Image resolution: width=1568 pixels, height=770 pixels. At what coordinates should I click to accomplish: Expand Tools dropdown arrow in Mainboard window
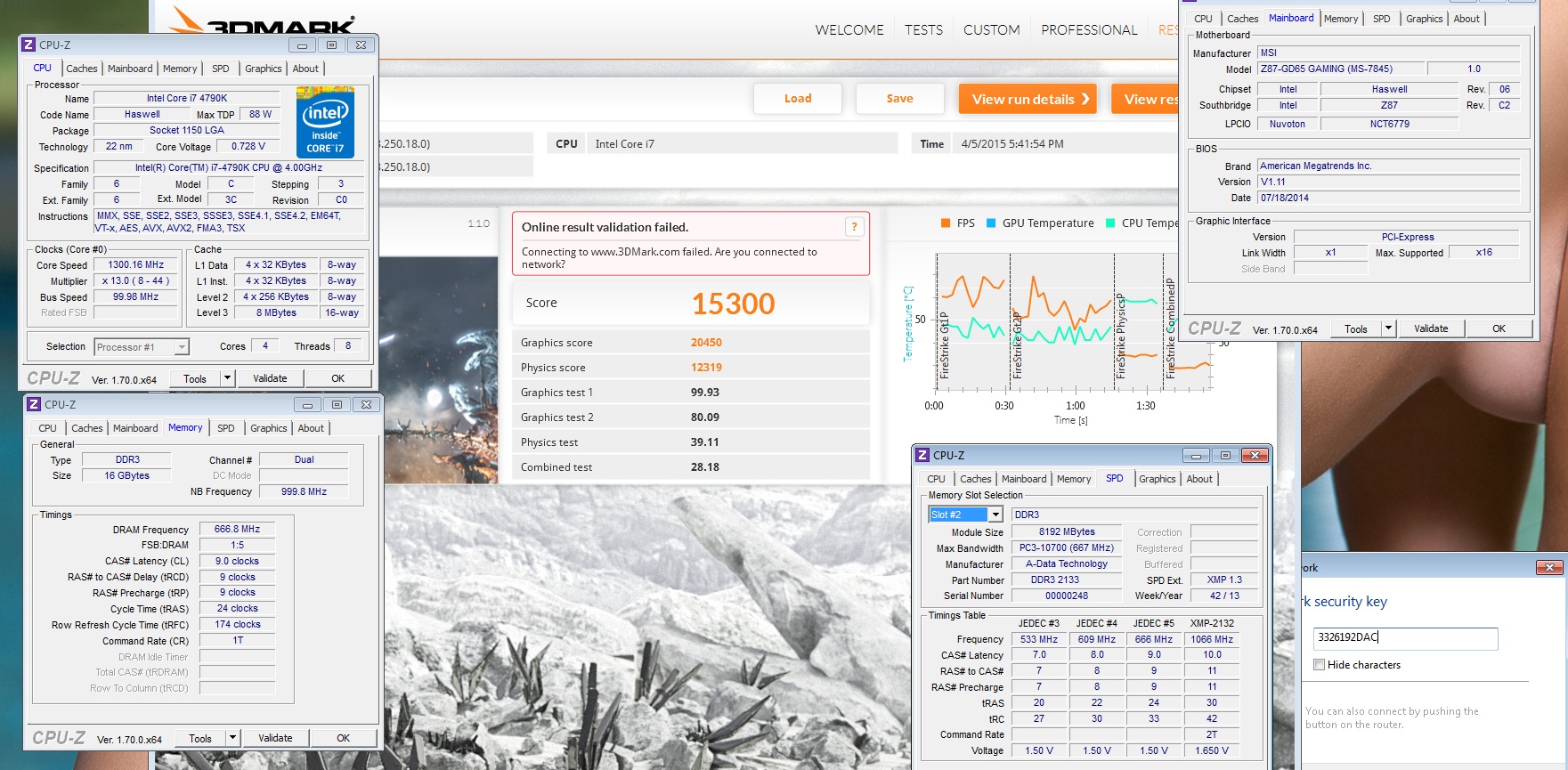1388,328
